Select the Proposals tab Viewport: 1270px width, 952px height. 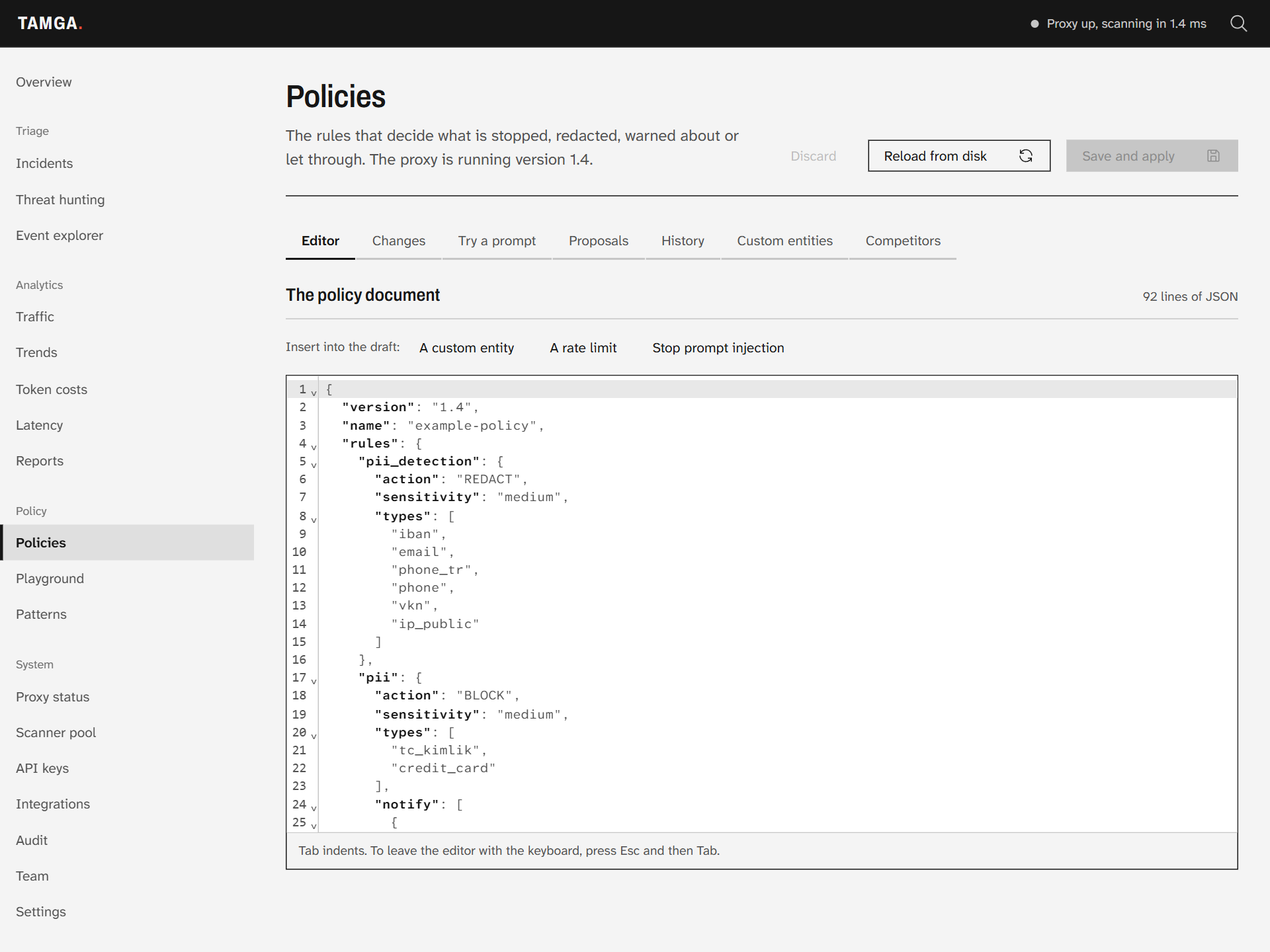click(599, 241)
